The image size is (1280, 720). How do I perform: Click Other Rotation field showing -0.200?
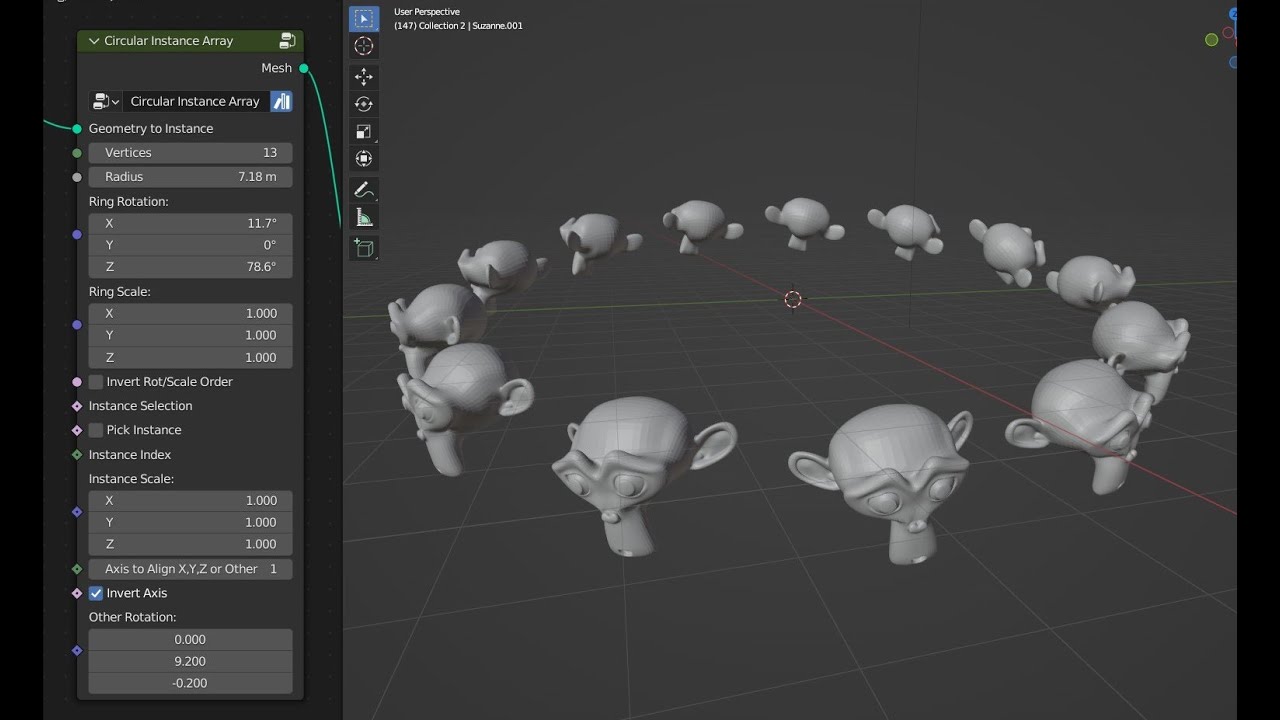[191, 683]
